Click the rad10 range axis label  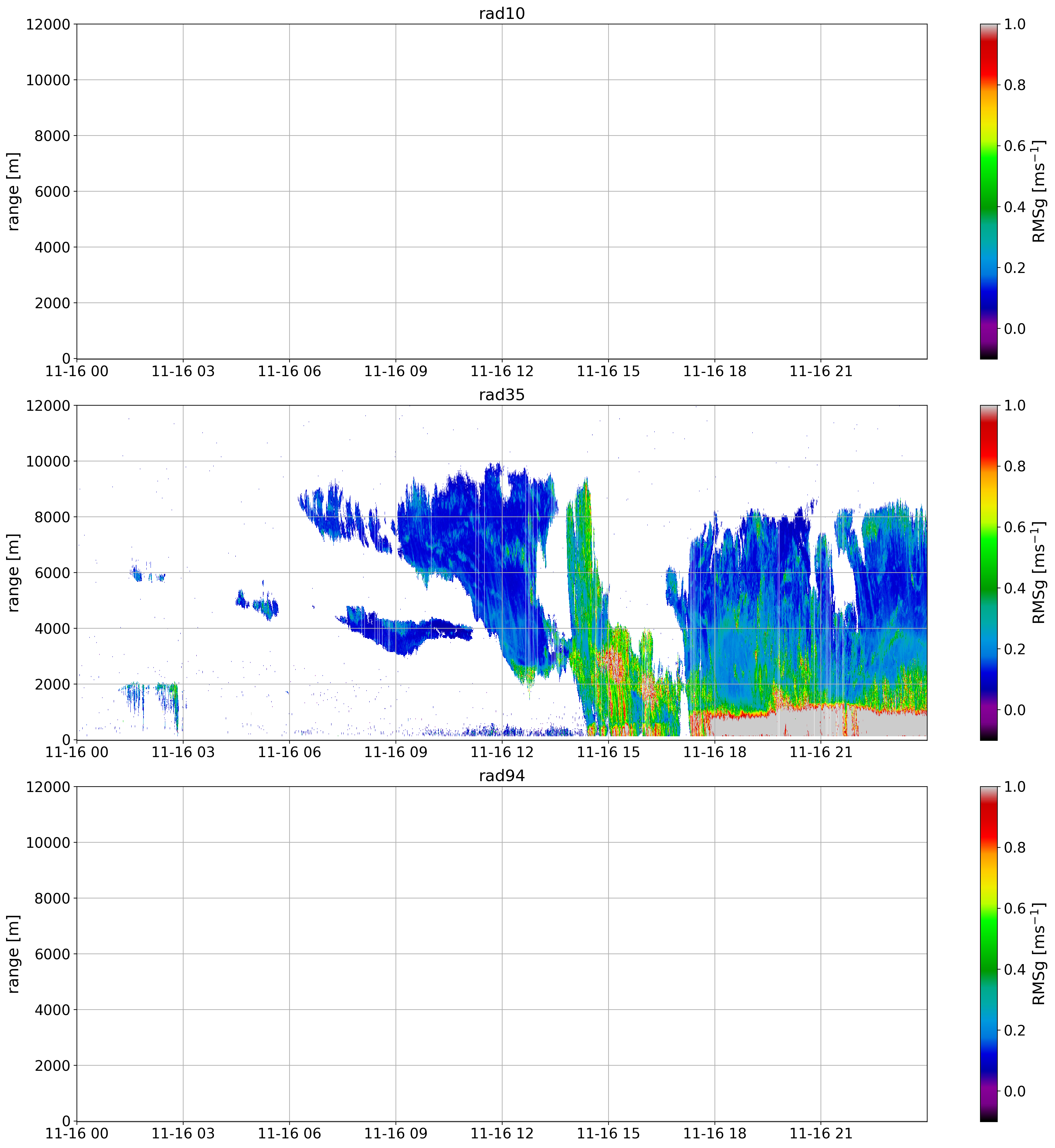click(x=14, y=191)
